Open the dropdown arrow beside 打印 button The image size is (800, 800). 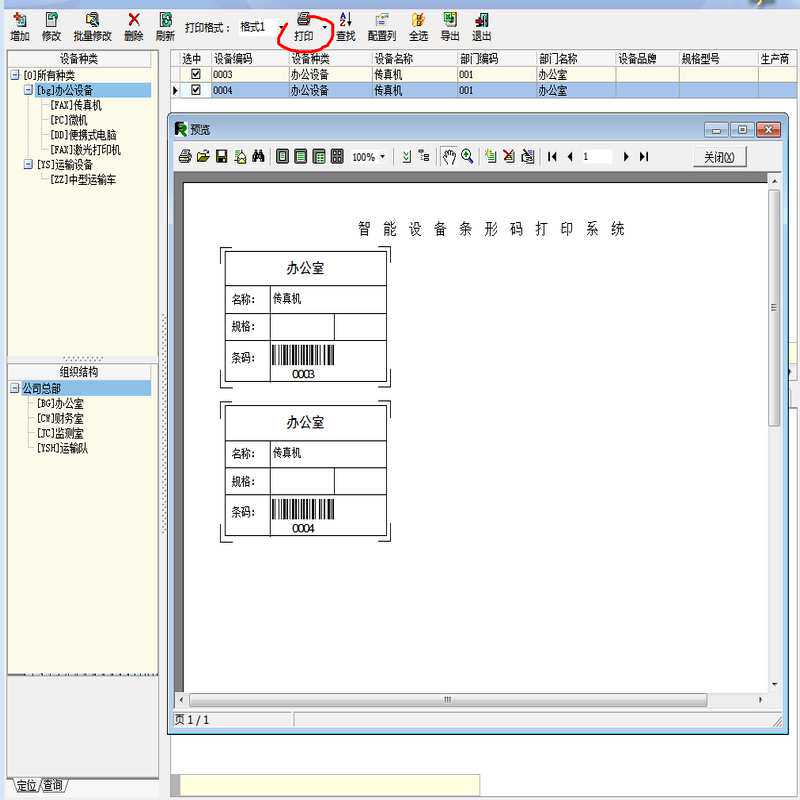(325, 28)
